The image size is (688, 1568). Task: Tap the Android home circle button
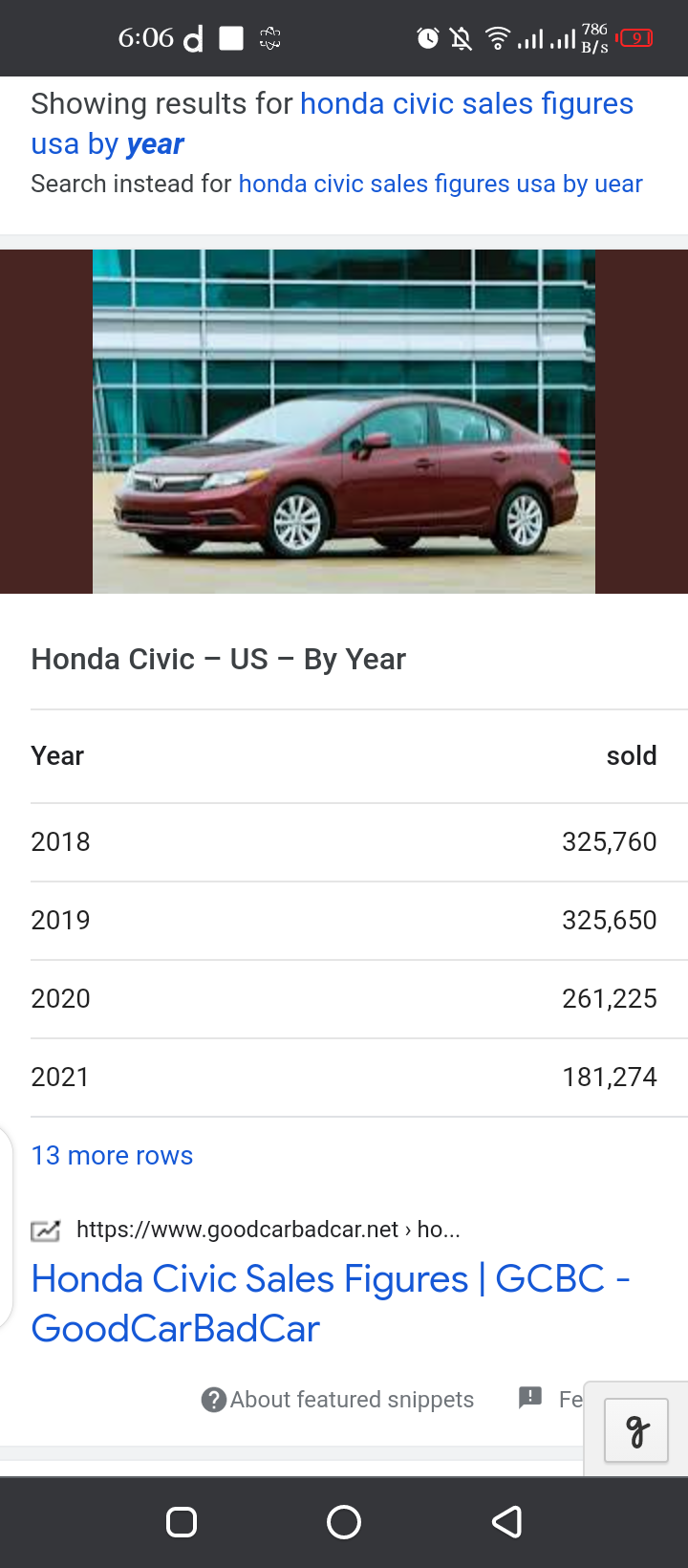(x=344, y=1522)
